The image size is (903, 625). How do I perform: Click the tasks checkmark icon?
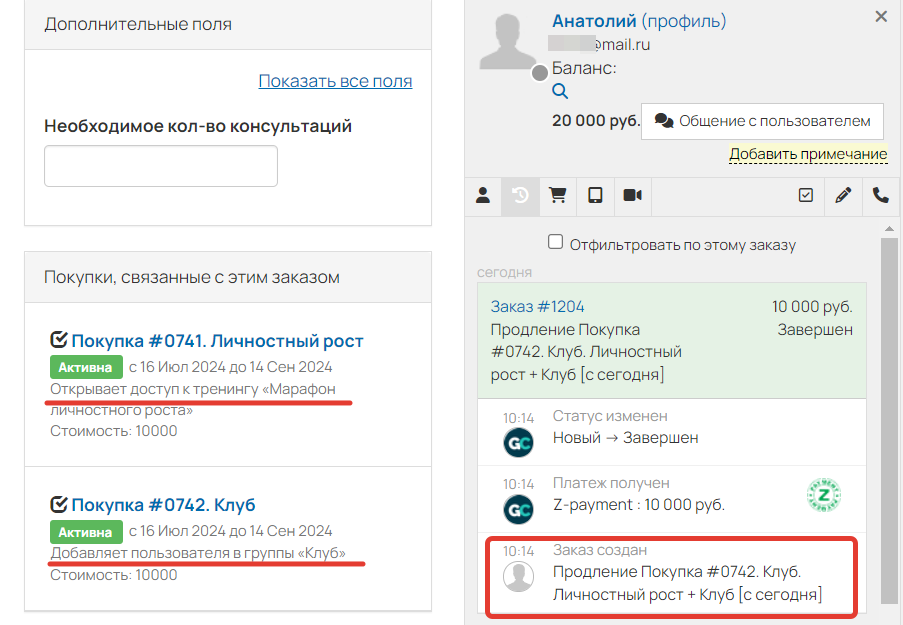pos(806,196)
